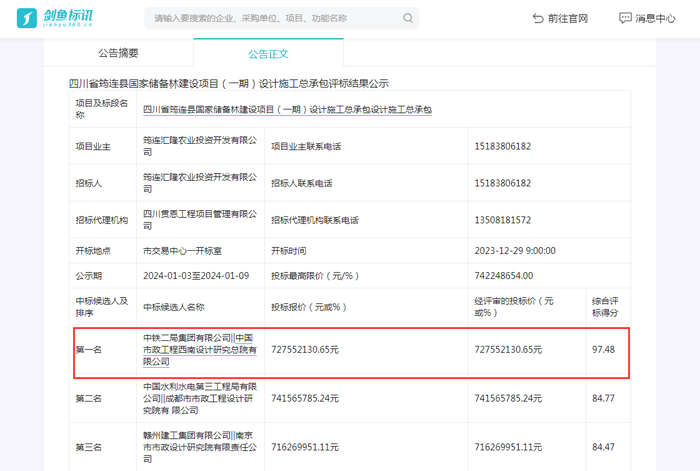Switch to the 公告摘要 tab
The height and width of the screenshot is (471, 700).
(x=118, y=53)
